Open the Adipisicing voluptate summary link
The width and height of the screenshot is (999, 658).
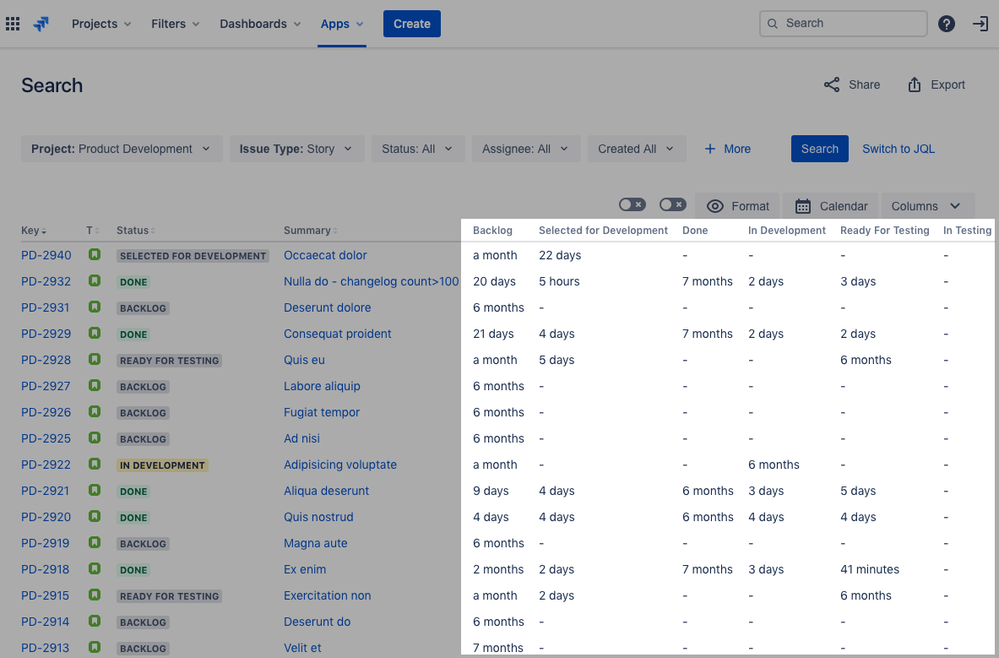coord(340,464)
